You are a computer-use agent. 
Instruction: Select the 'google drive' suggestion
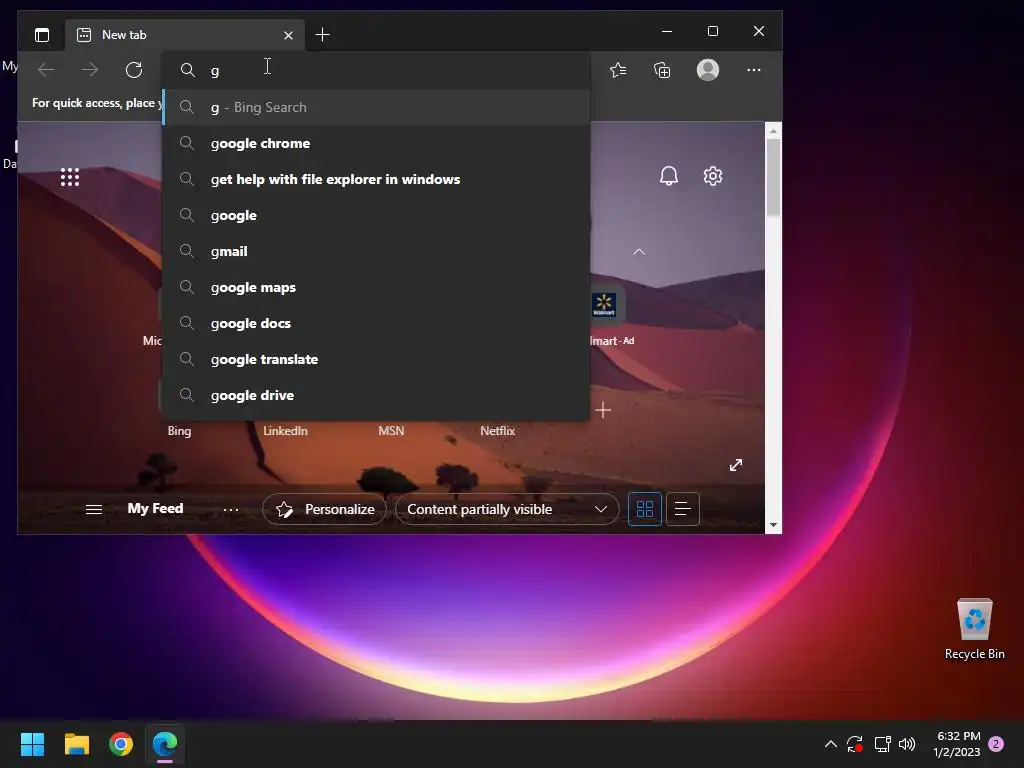[x=376, y=394]
